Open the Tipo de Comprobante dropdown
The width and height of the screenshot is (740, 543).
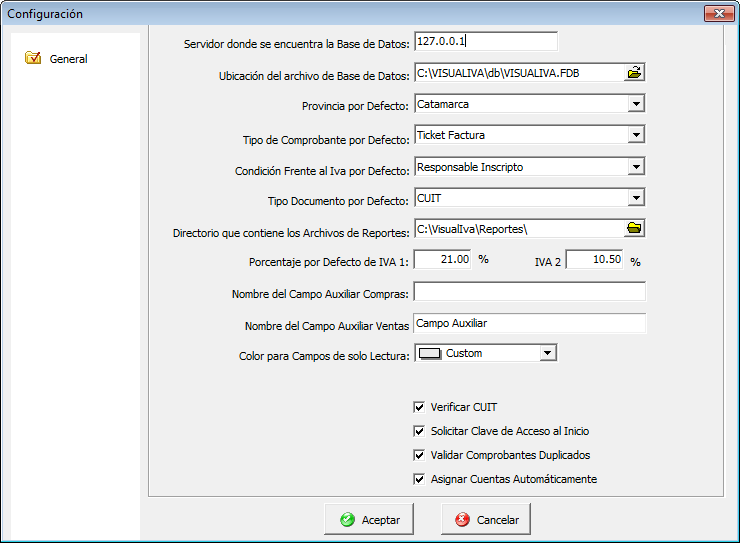pos(635,134)
